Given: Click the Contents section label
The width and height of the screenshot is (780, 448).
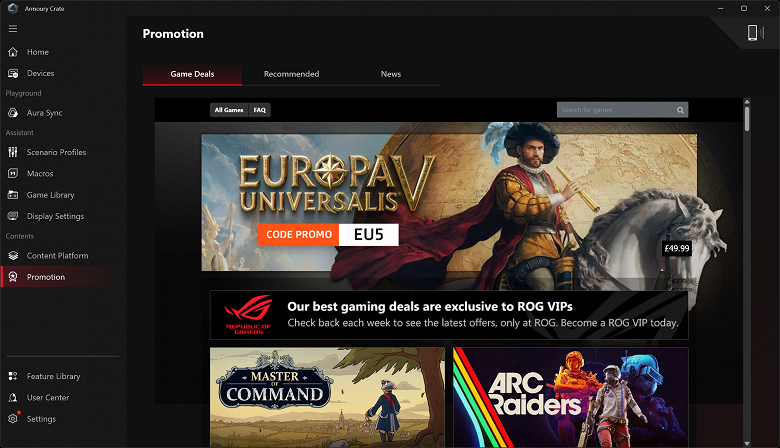Looking at the screenshot, I should tap(20, 236).
